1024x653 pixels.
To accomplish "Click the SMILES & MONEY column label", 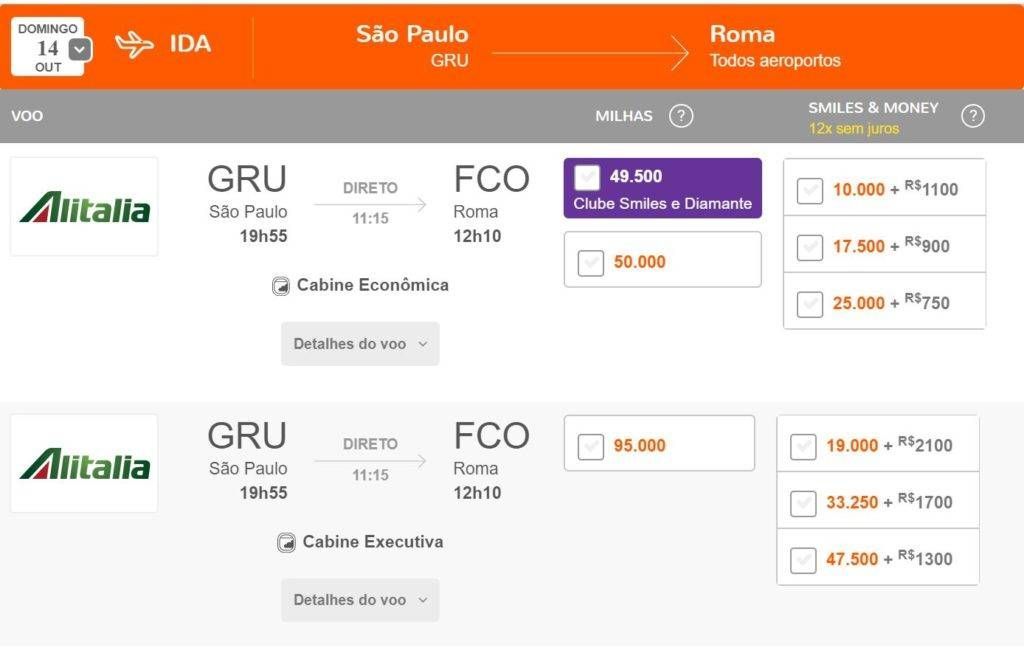I will tap(873, 108).
